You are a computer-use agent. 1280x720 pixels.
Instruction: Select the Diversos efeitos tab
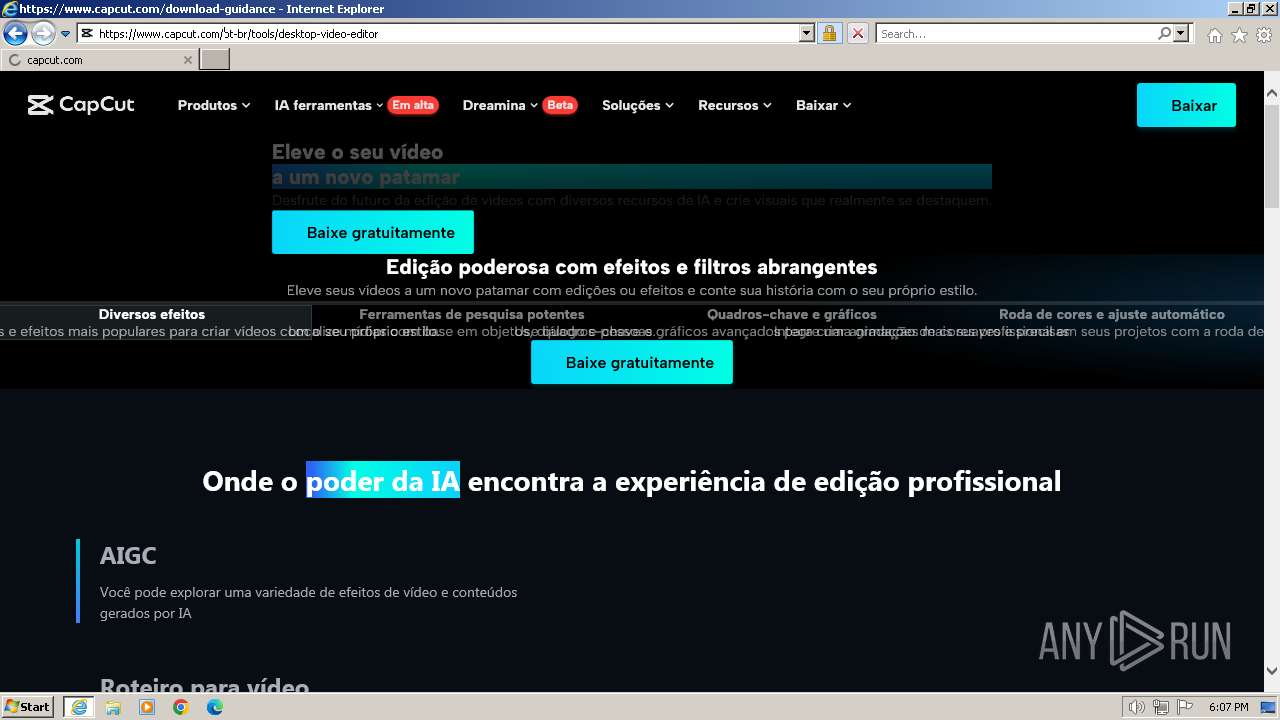point(152,314)
